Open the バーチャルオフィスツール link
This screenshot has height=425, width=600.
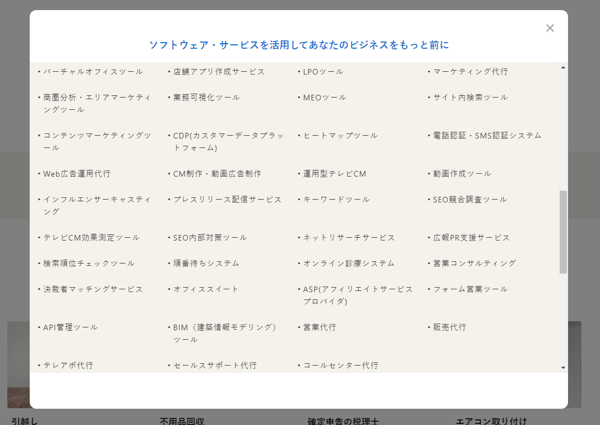click(93, 72)
